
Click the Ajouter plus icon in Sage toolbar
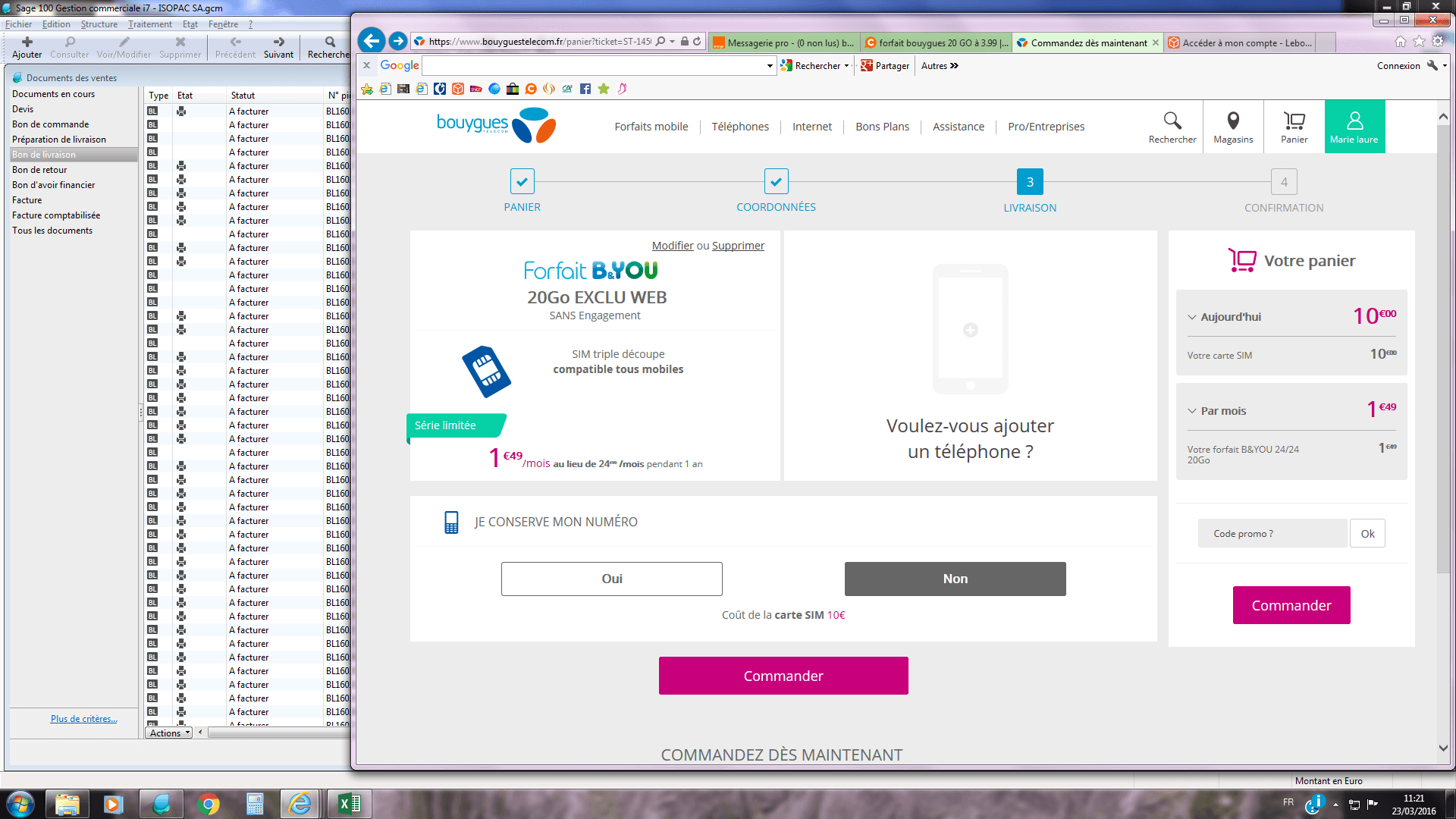(27, 42)
